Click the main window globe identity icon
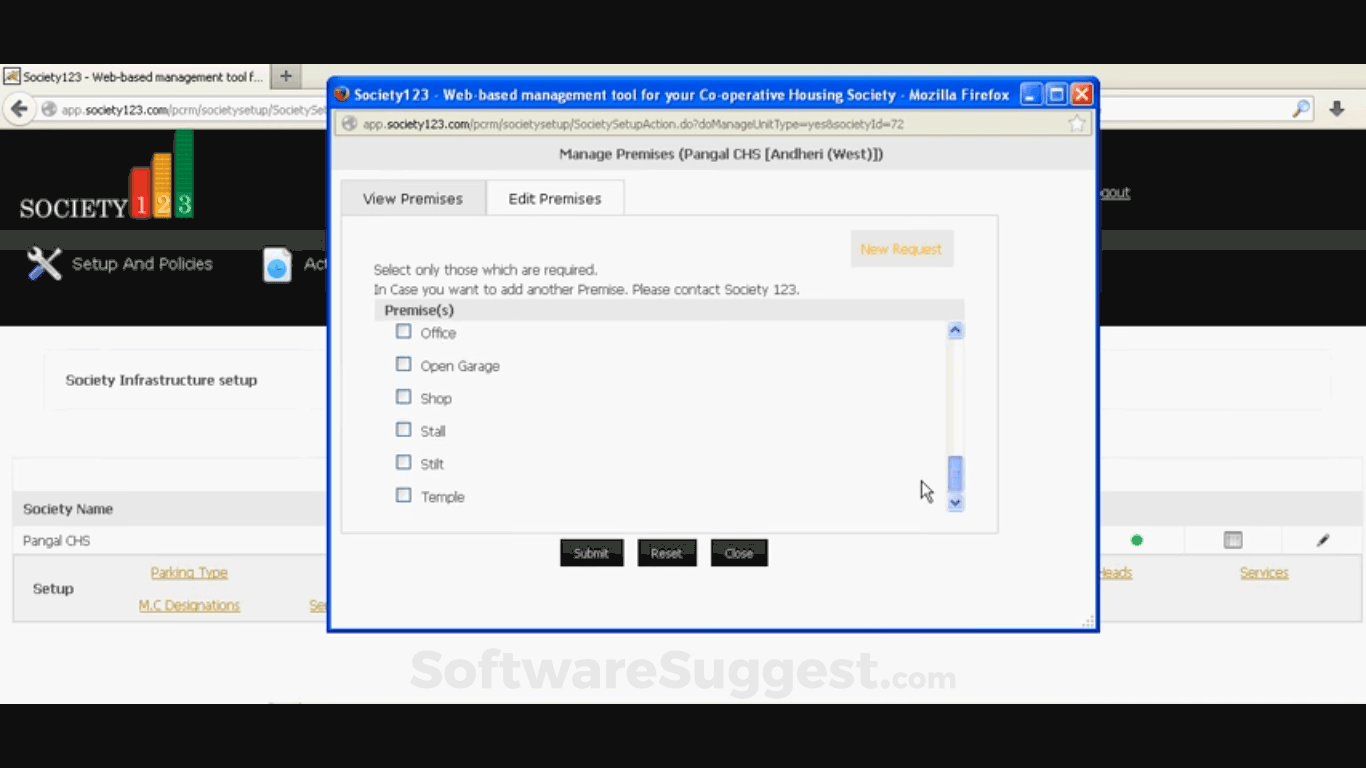This screenshot has width=1366, height=768. [x=48, y=109]
